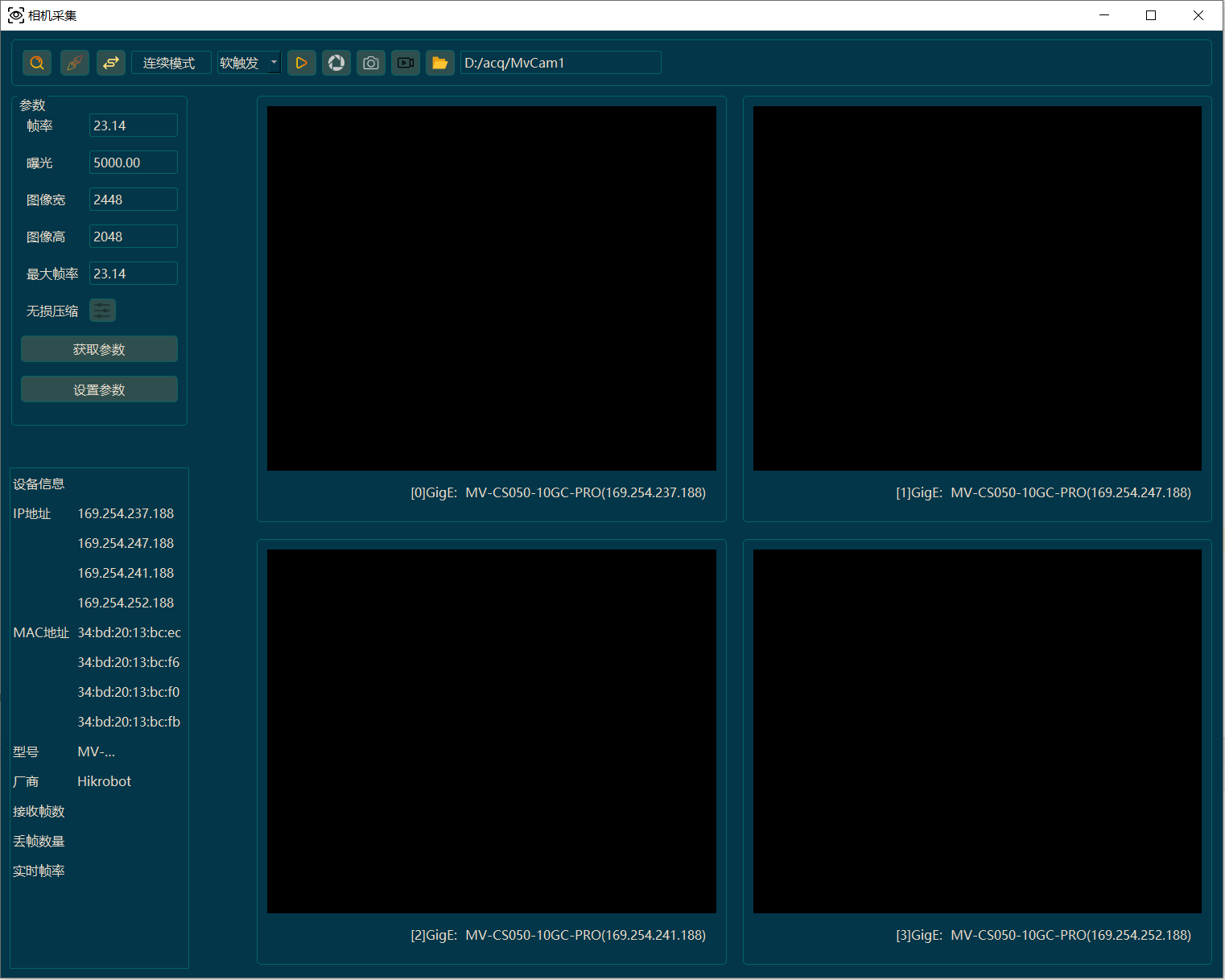The height and width of the screenshot is (980, 1225).
Task: Click the 设置参数 button
Action: 99,389
